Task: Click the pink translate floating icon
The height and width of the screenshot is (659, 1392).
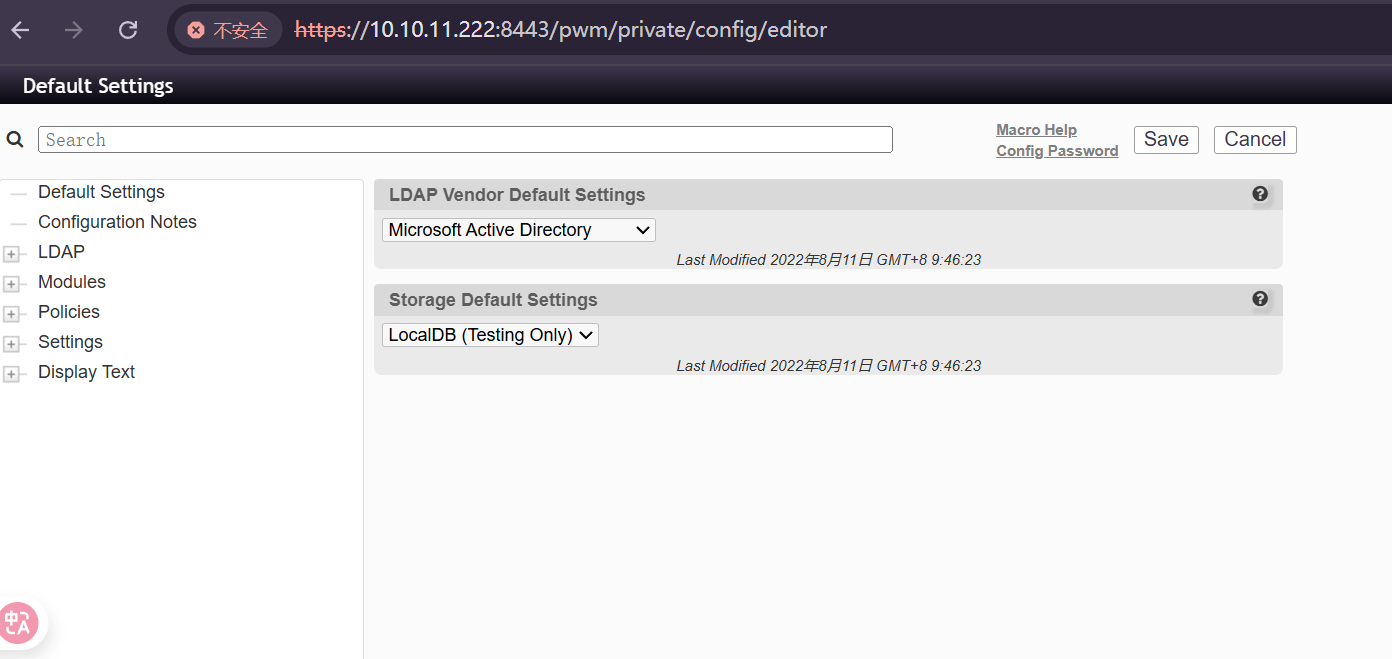Action: 18,623
